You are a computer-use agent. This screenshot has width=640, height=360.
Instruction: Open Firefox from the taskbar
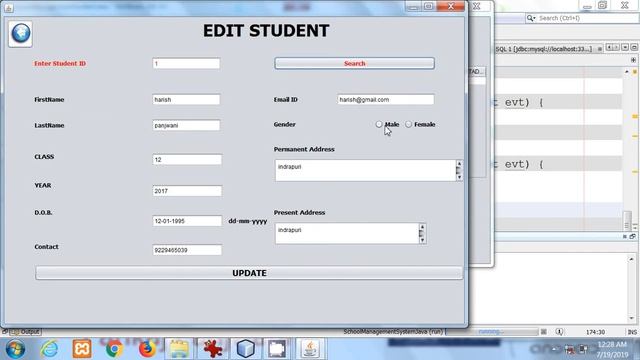tap(147, 349)
